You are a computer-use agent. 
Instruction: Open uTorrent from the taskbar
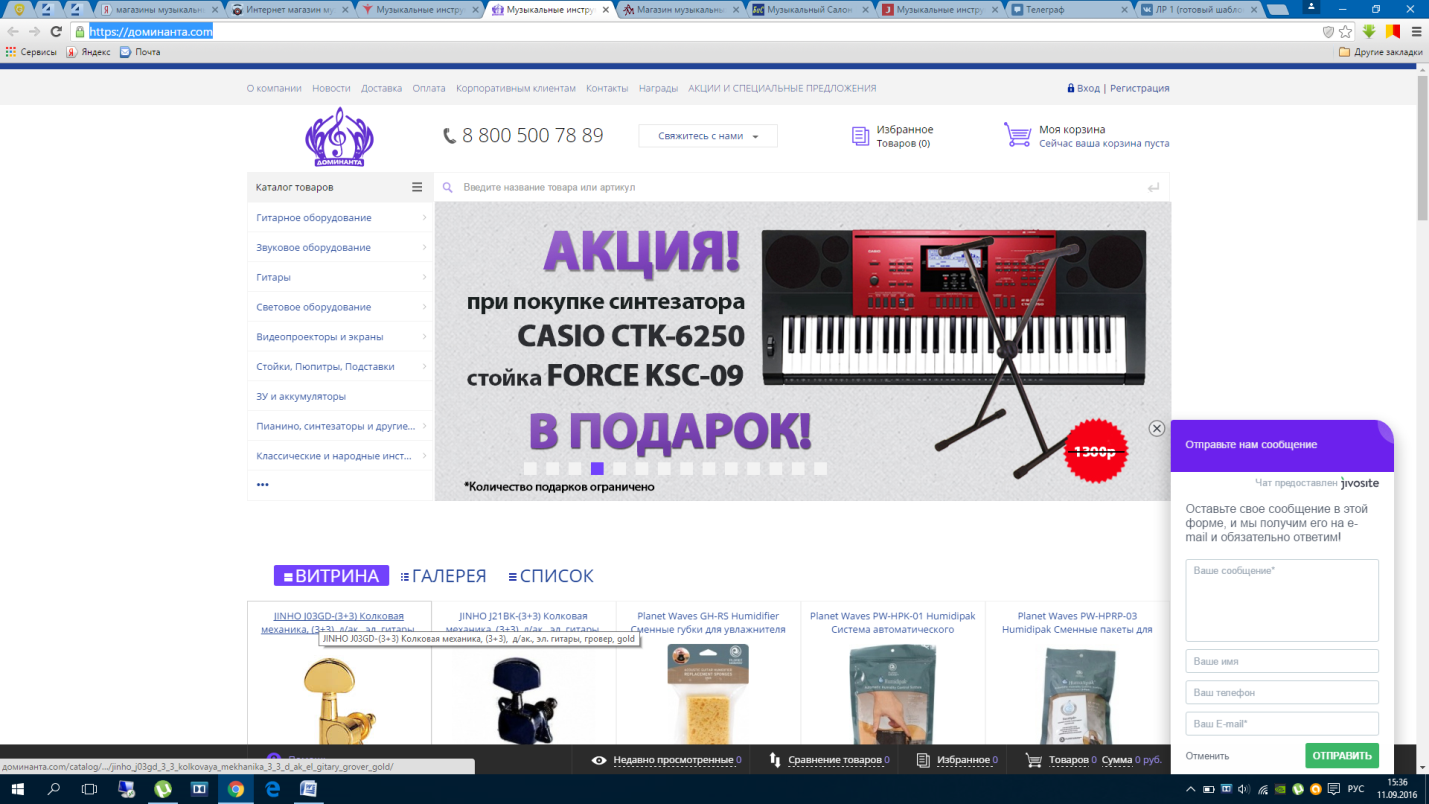coord(162,789)
